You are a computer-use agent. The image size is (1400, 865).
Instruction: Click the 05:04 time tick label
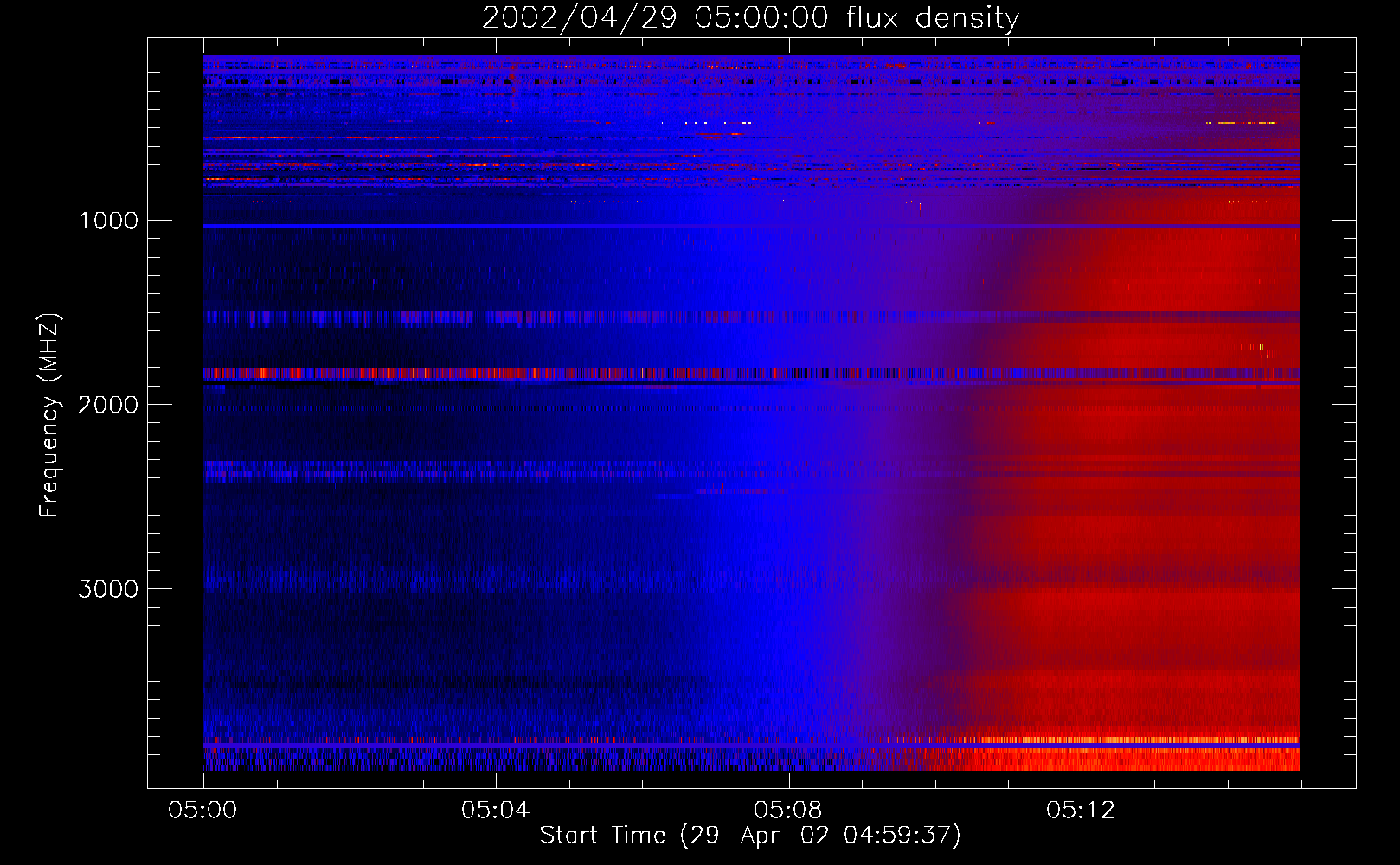coord(495,811)
